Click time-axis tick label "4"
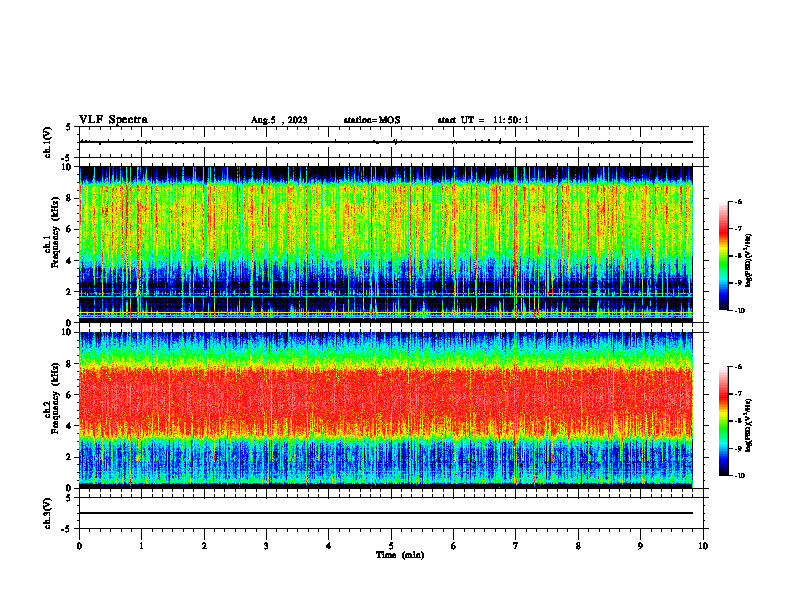 [x=328, y=546]
